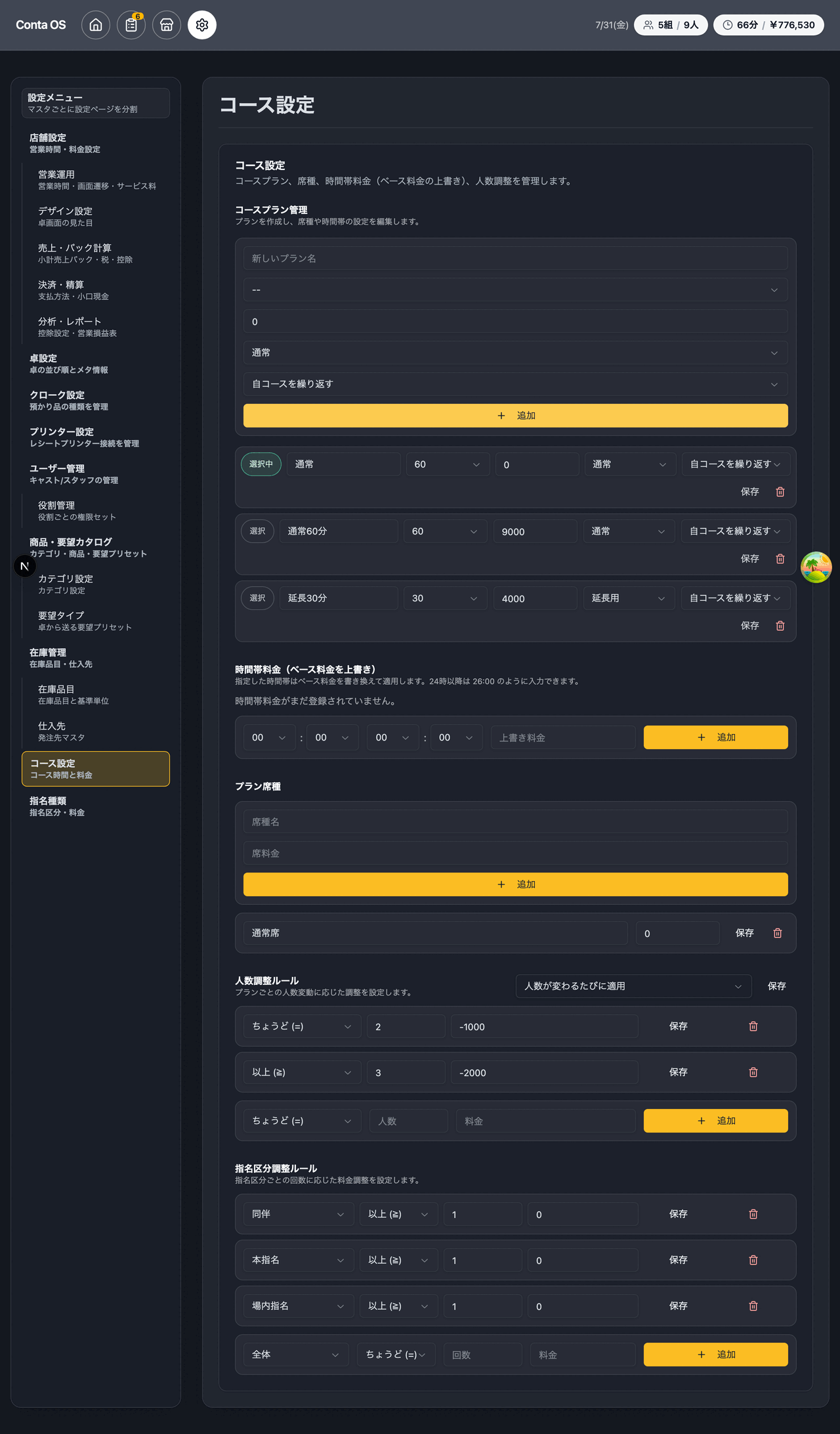Open クローク設定 page
This screenshot has width=840, height=1434.
tap(96, 401)
